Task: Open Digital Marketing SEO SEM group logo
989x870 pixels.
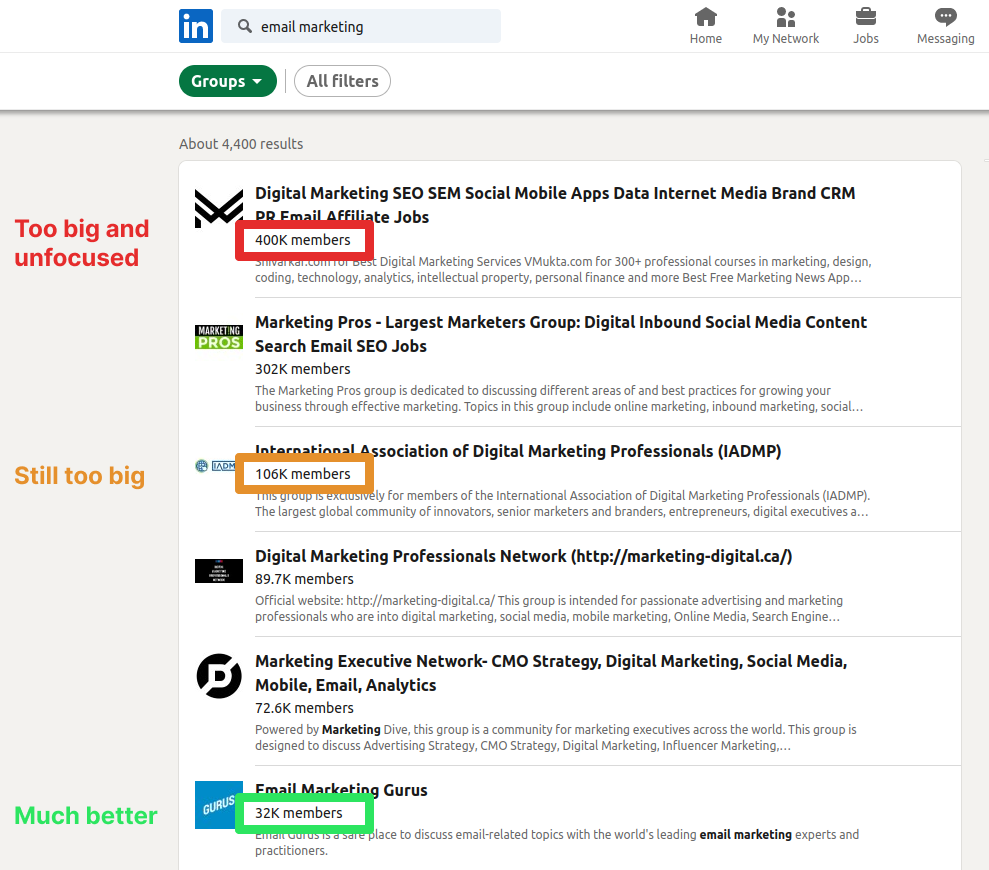Action: pos(219,208)
